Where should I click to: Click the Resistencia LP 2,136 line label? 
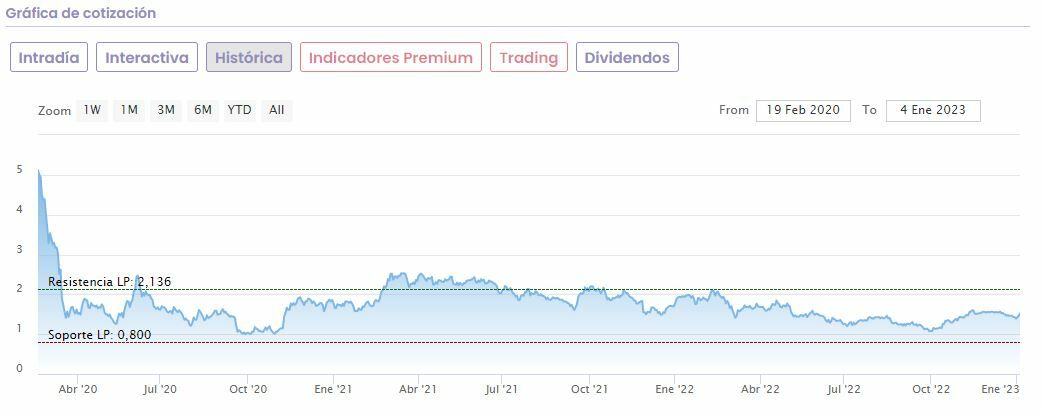(109, 282)
